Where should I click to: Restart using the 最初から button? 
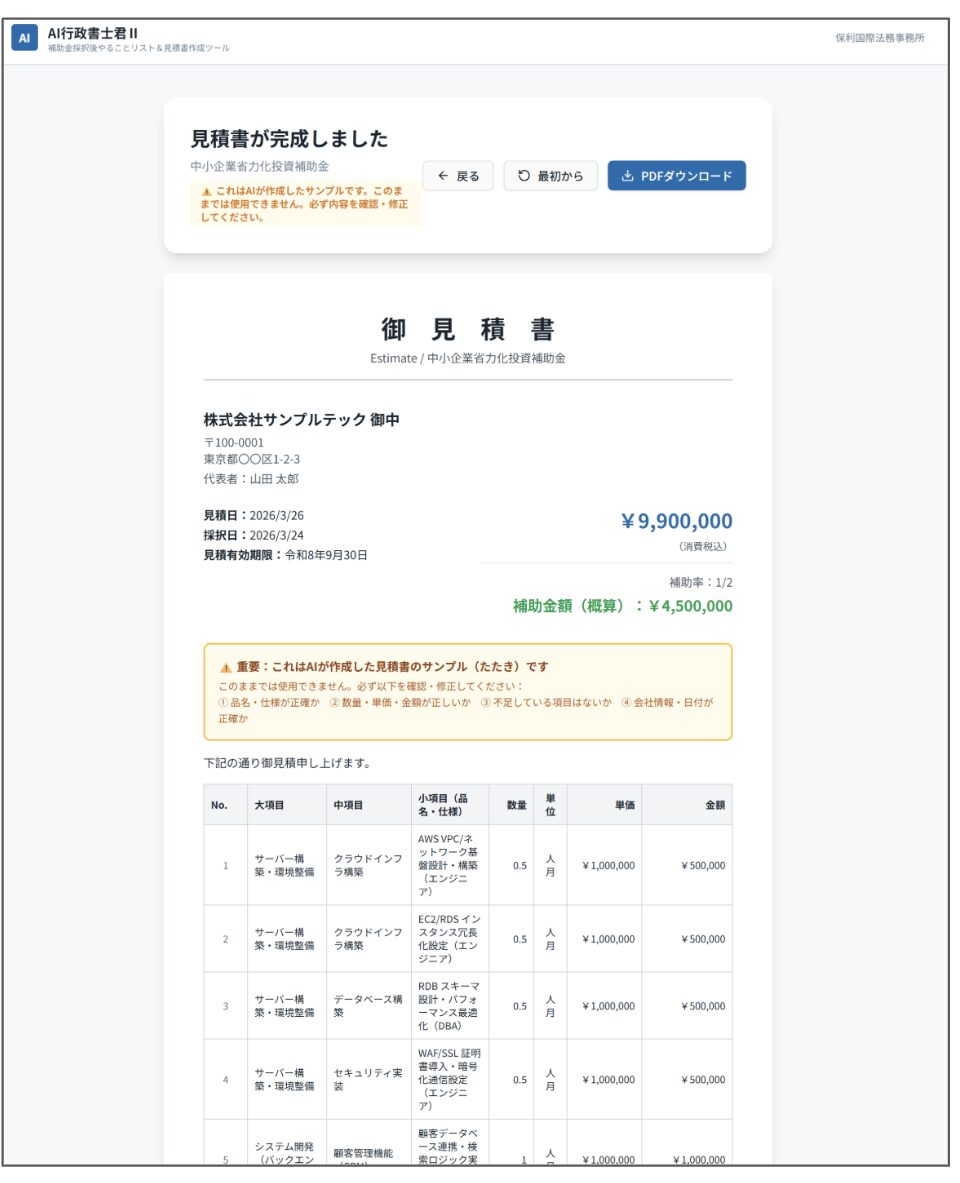click(550, 176)
